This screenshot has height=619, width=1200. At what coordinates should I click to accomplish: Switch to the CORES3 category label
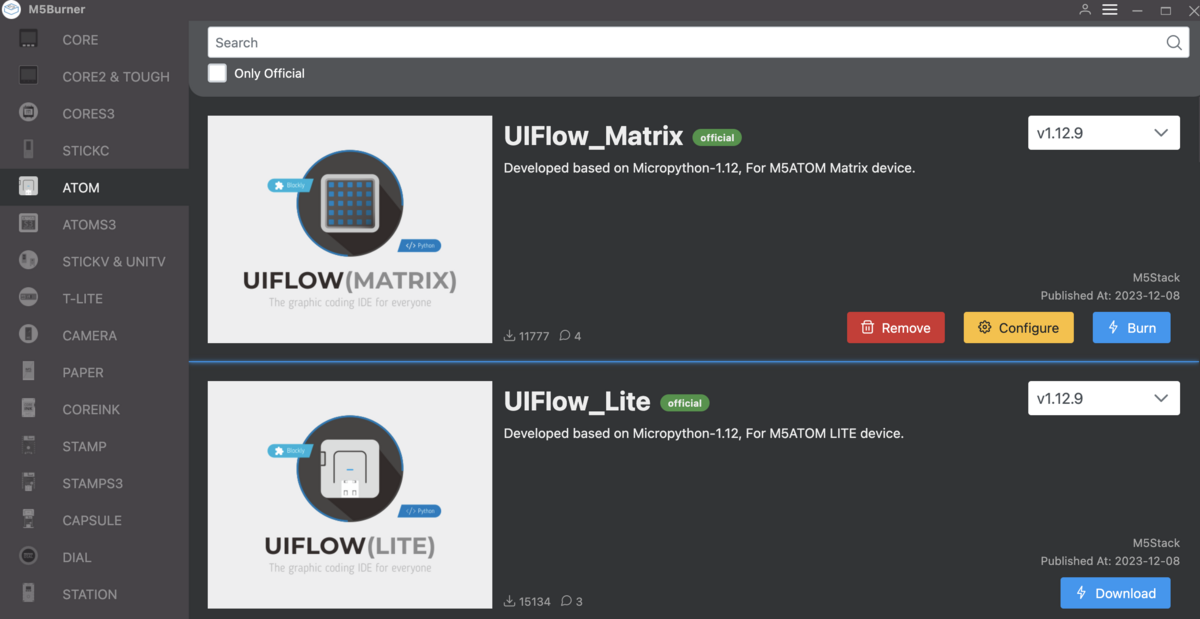88,114
